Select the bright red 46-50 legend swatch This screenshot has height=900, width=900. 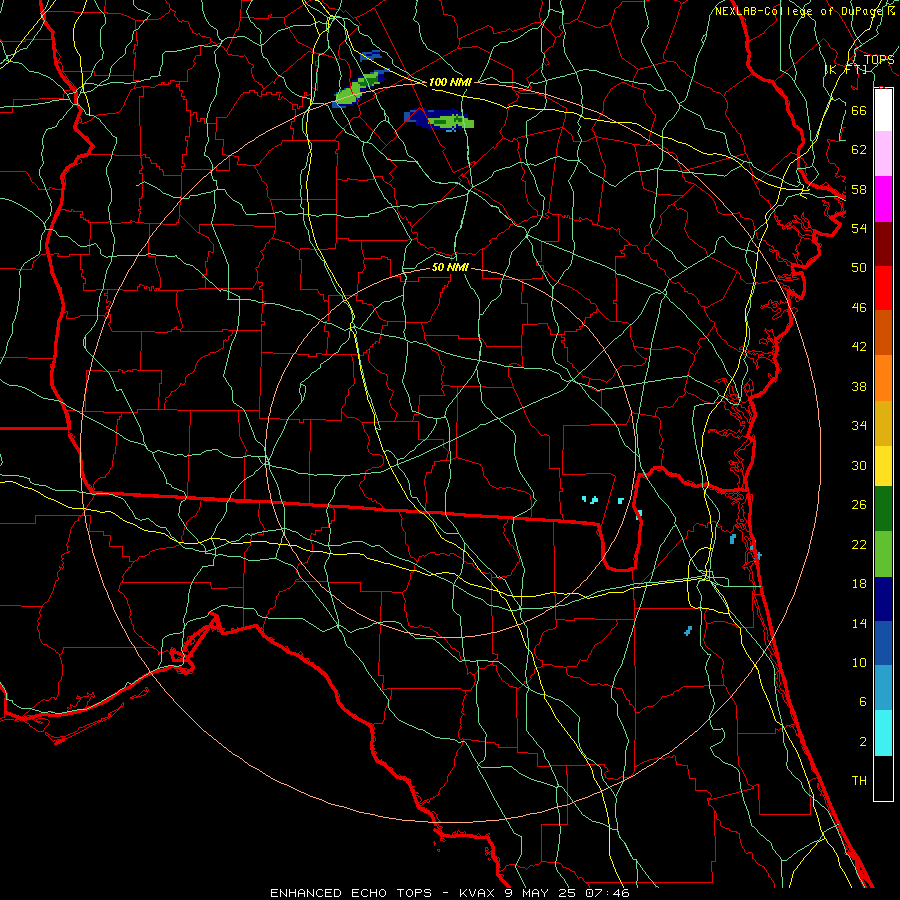[x=883, y=288]
